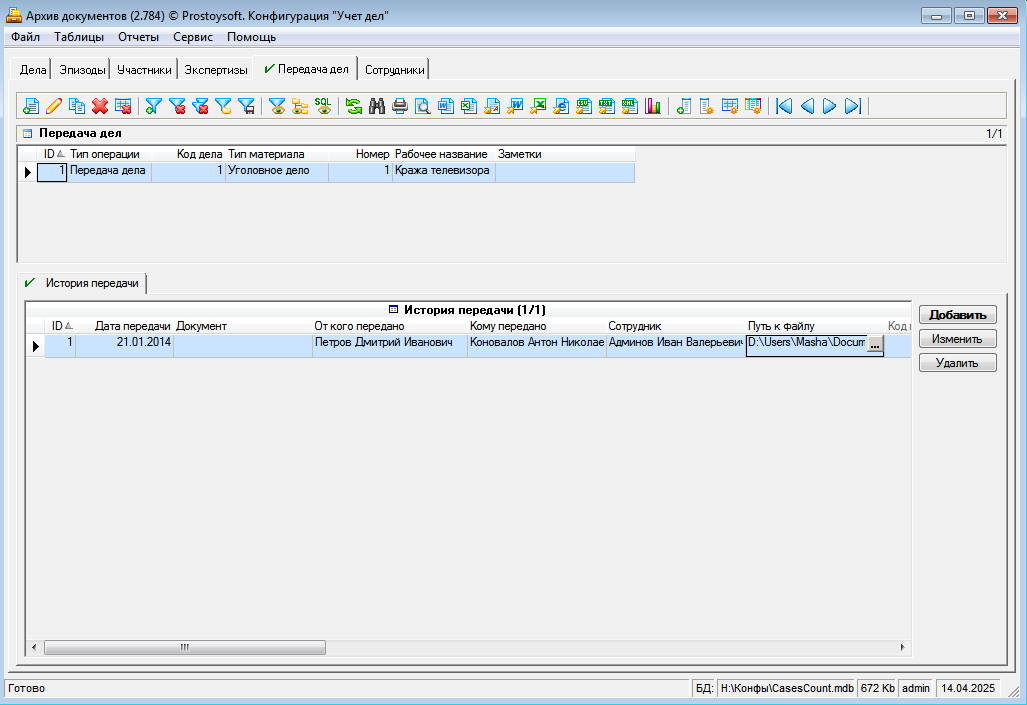Jump to first record arrow
Viewport: 1027px width, 705px height.
[x=784, y=106]
